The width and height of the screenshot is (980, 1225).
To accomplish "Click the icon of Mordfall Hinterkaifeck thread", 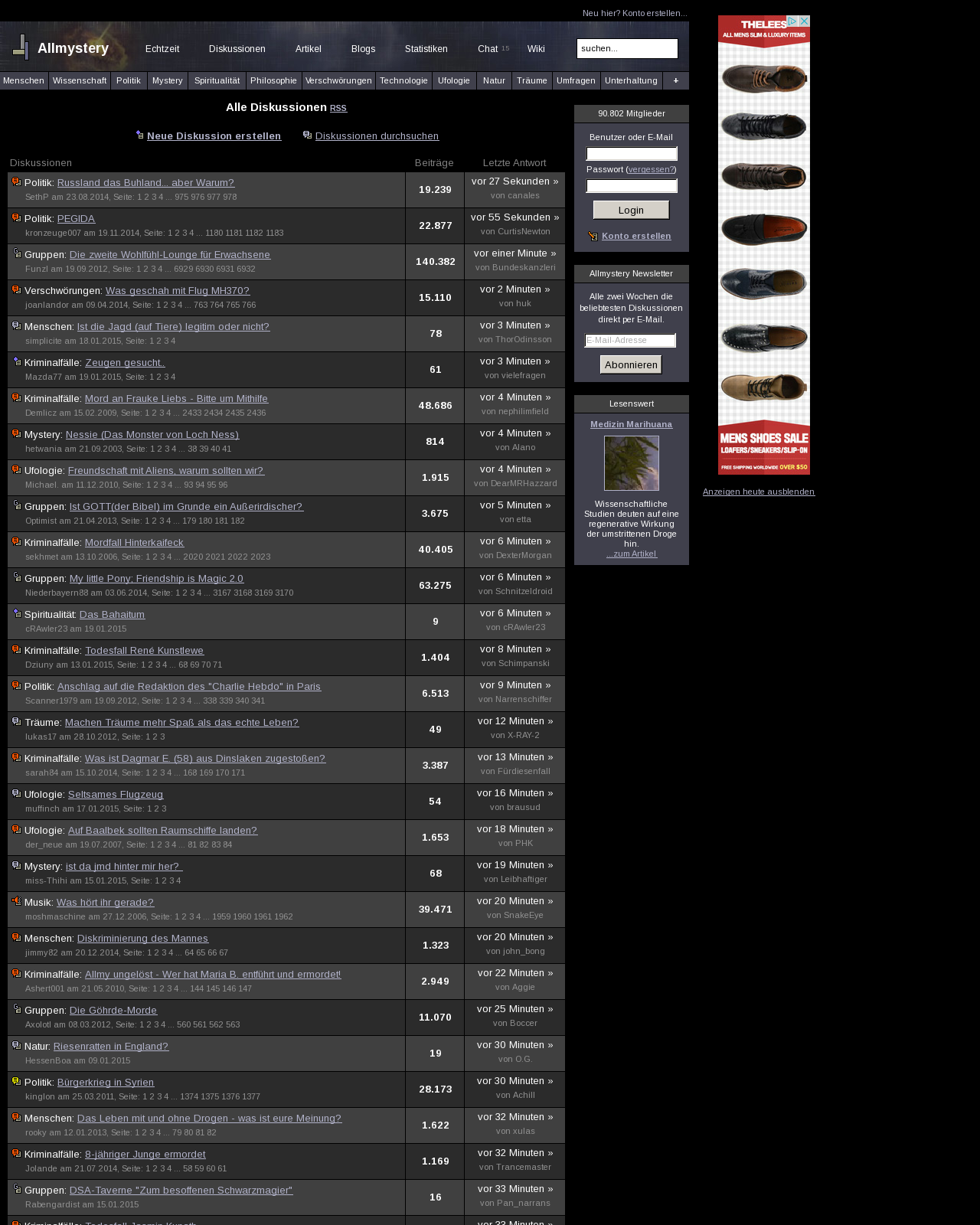I will tap(16, 541).
